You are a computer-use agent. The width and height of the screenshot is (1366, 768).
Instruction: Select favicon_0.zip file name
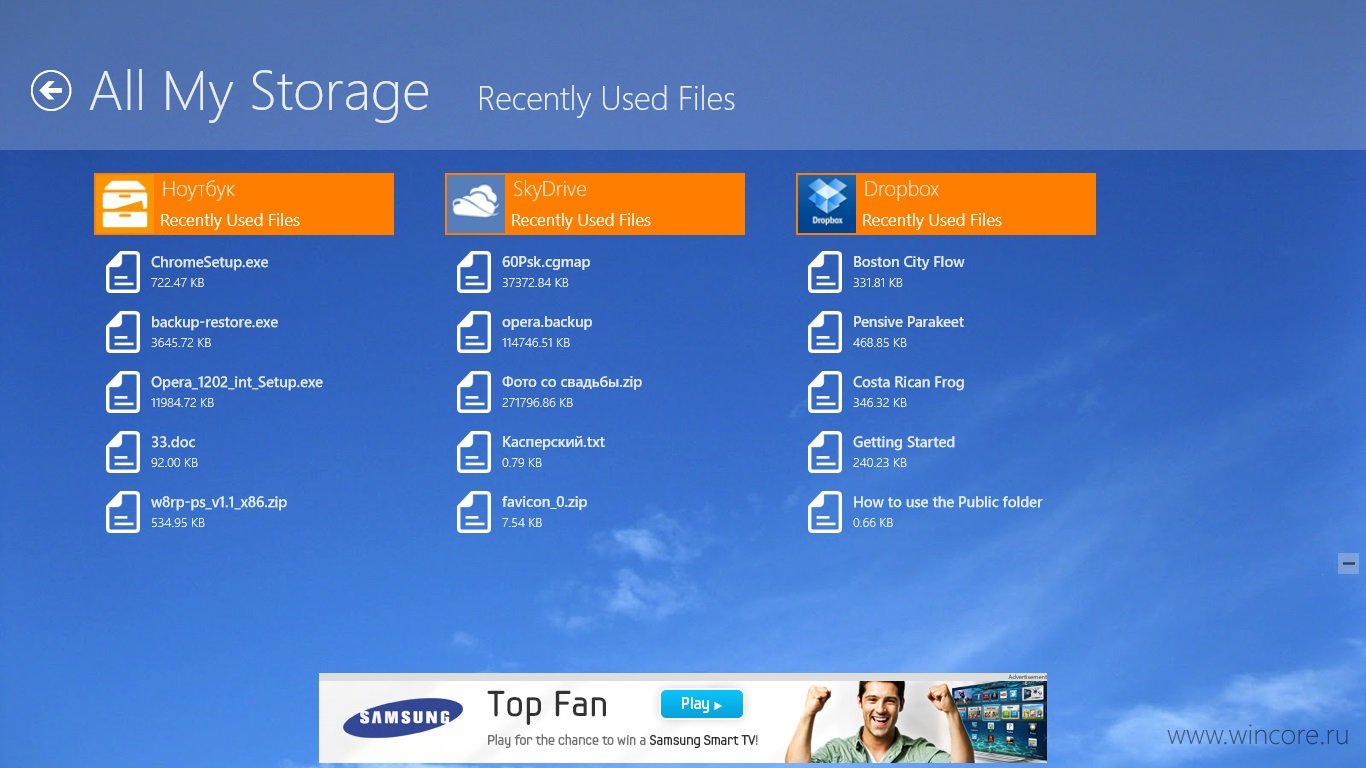click(544, 502)
